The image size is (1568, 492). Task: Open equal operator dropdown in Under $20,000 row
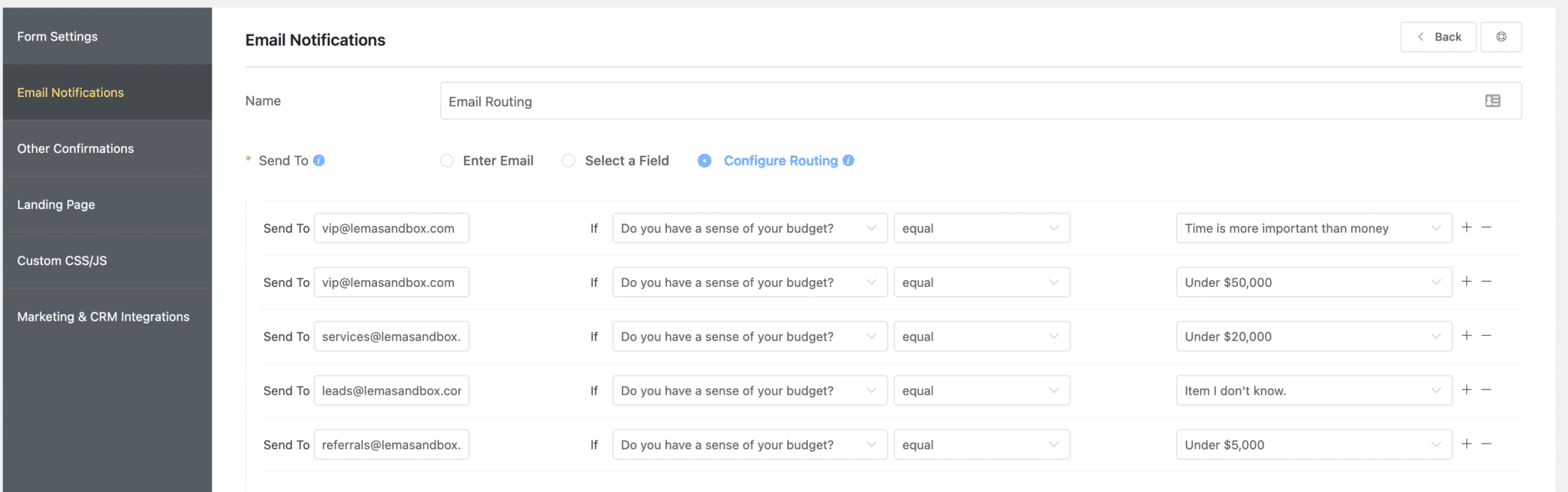[982, 337]
